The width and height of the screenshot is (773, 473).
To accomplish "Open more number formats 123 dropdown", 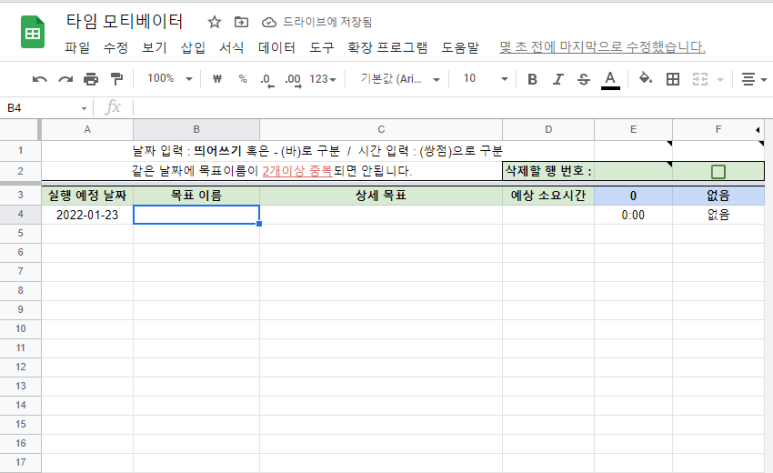I will [x=322, y=79].
